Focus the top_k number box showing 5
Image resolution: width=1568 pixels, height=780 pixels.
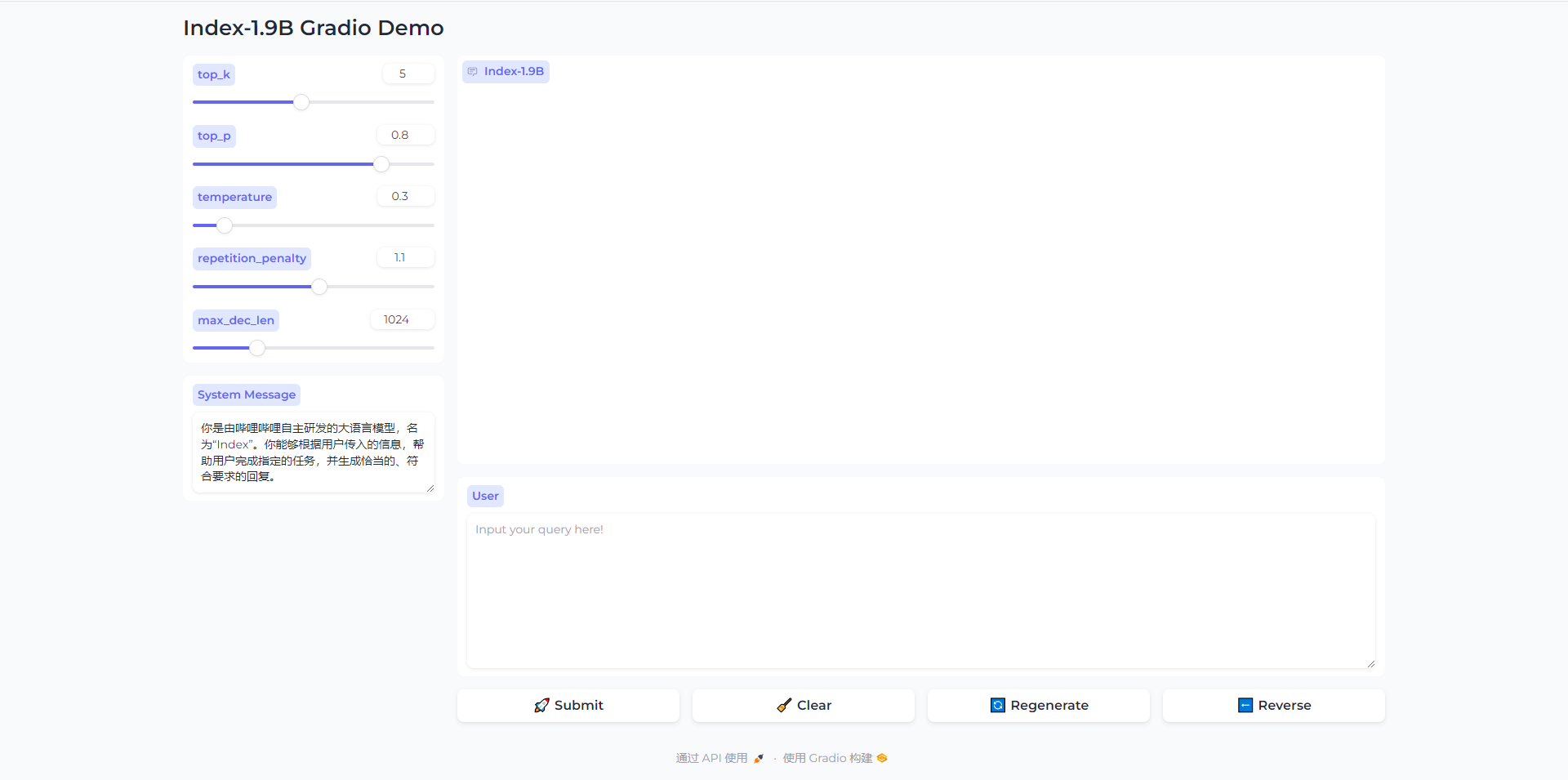pos(408,74)
